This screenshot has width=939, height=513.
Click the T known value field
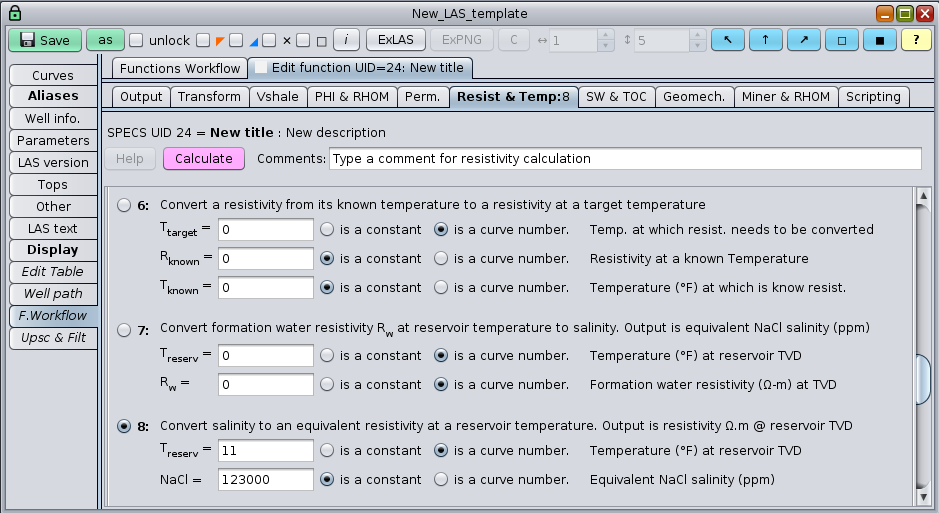coord(265,287)
